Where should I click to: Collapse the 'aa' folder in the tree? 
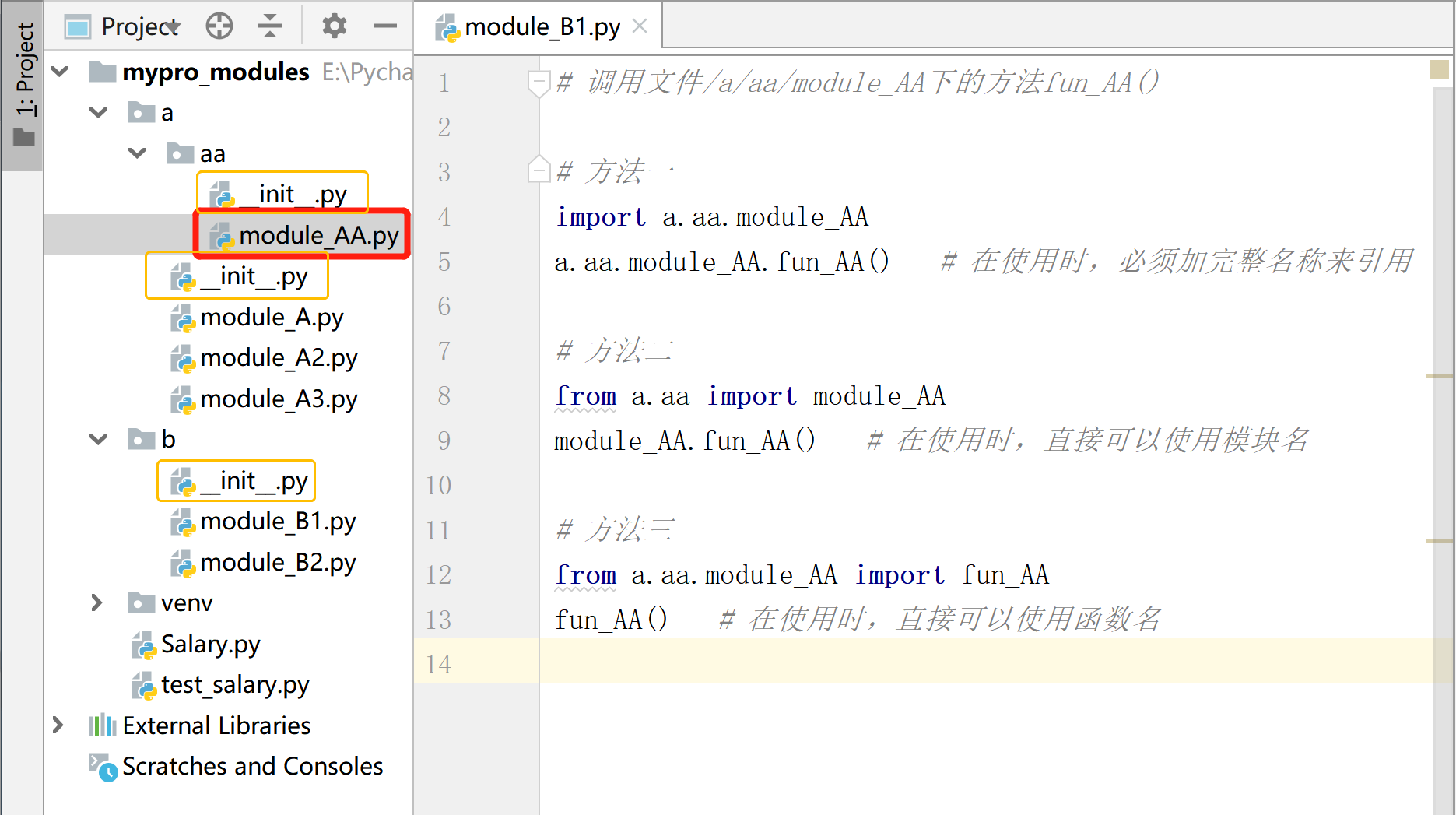tap(137, 153)
